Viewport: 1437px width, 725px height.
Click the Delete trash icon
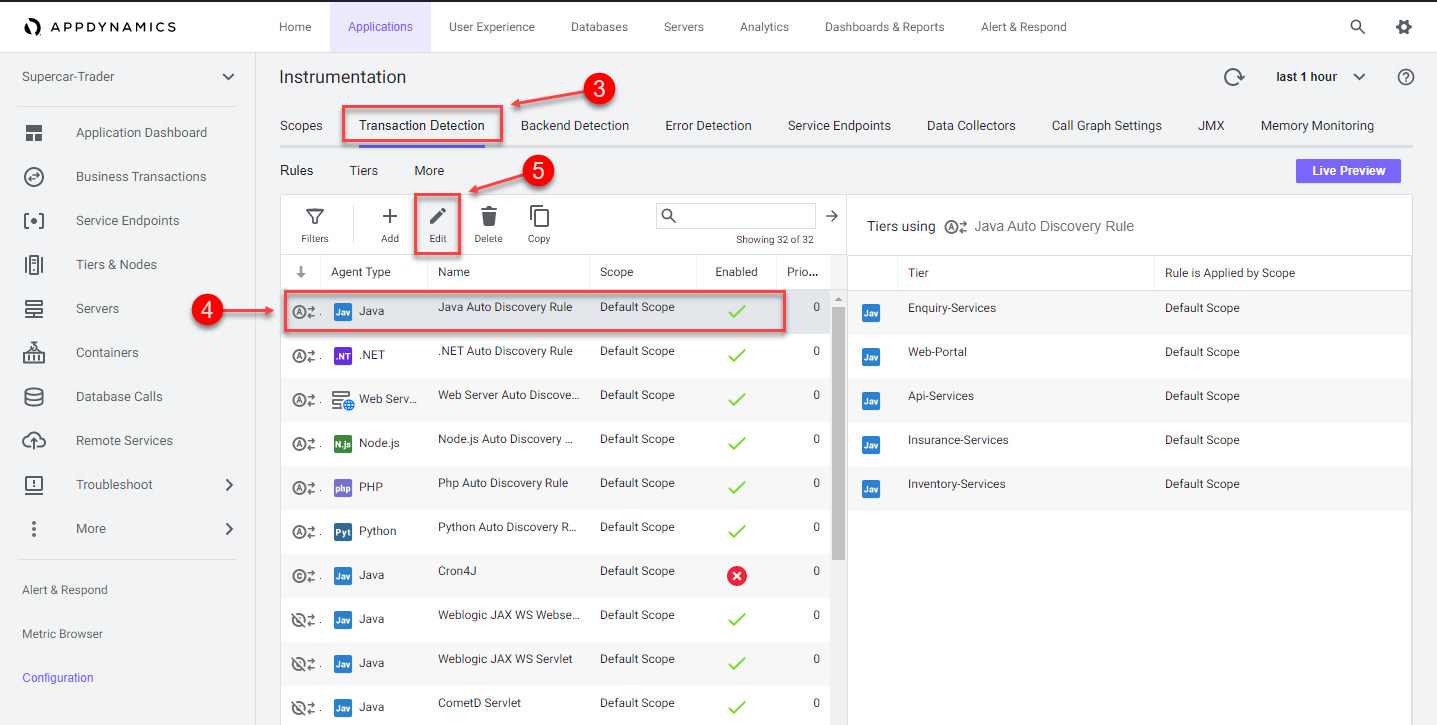[489, 216]
